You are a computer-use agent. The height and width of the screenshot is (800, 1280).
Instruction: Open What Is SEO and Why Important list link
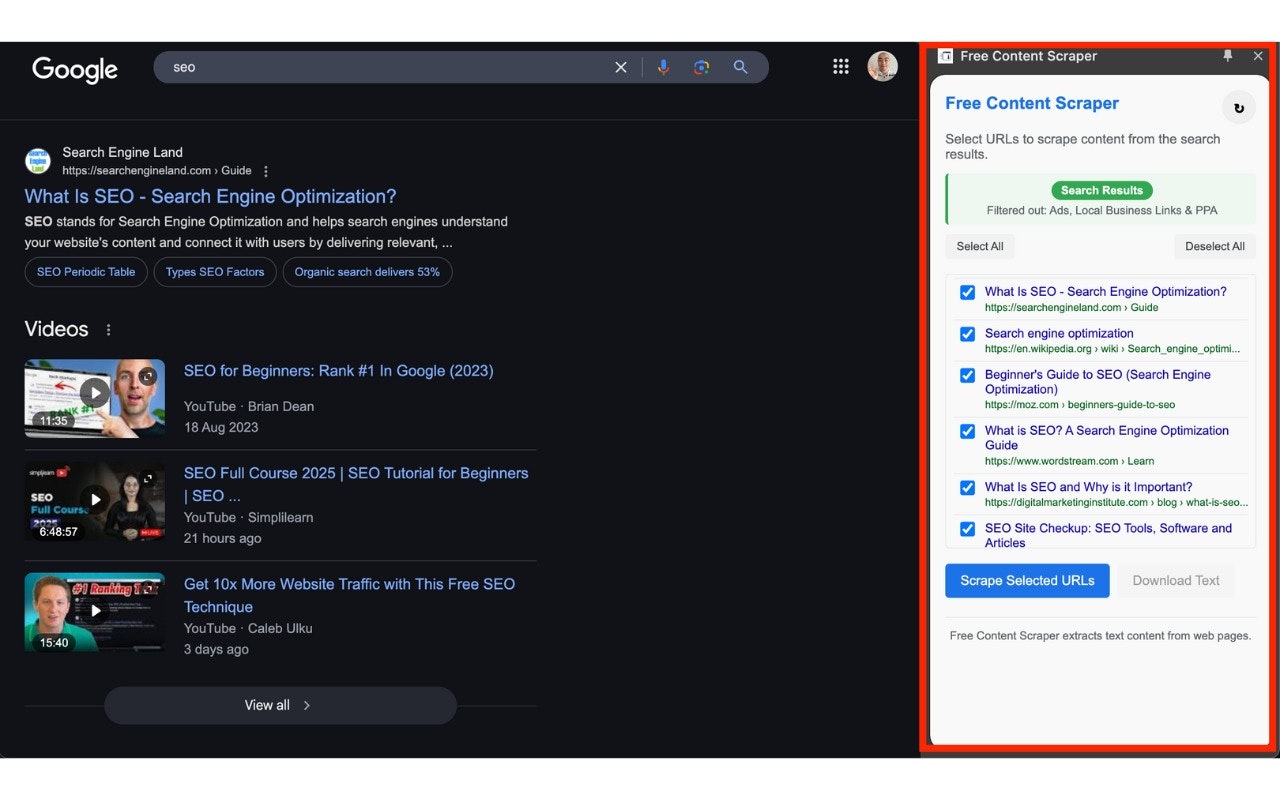click(1088, 487)
